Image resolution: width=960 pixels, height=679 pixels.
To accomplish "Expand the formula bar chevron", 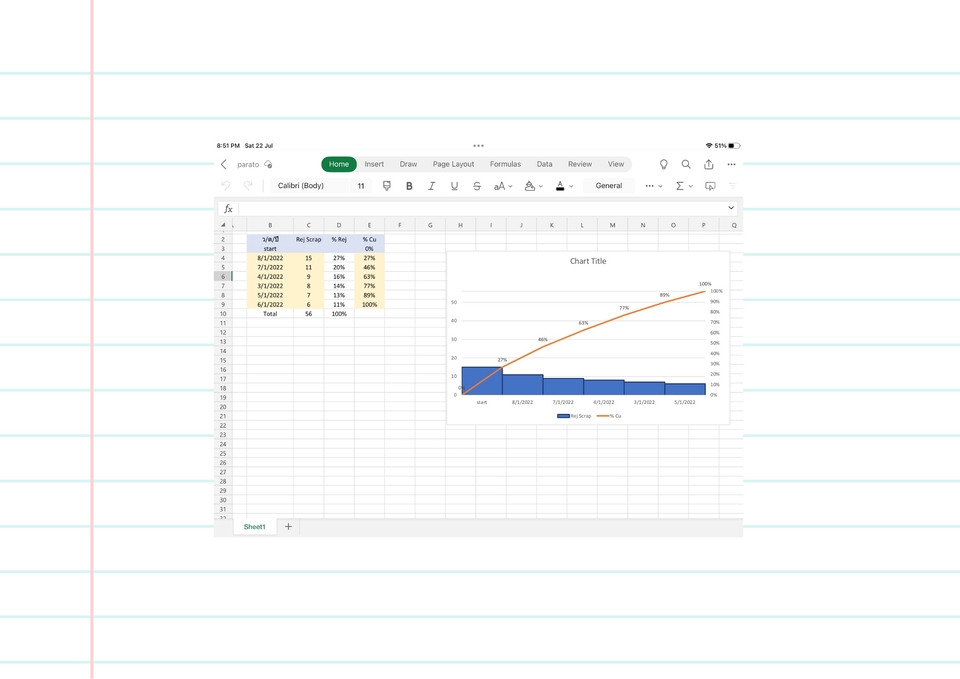I will [x=731, y=208].
